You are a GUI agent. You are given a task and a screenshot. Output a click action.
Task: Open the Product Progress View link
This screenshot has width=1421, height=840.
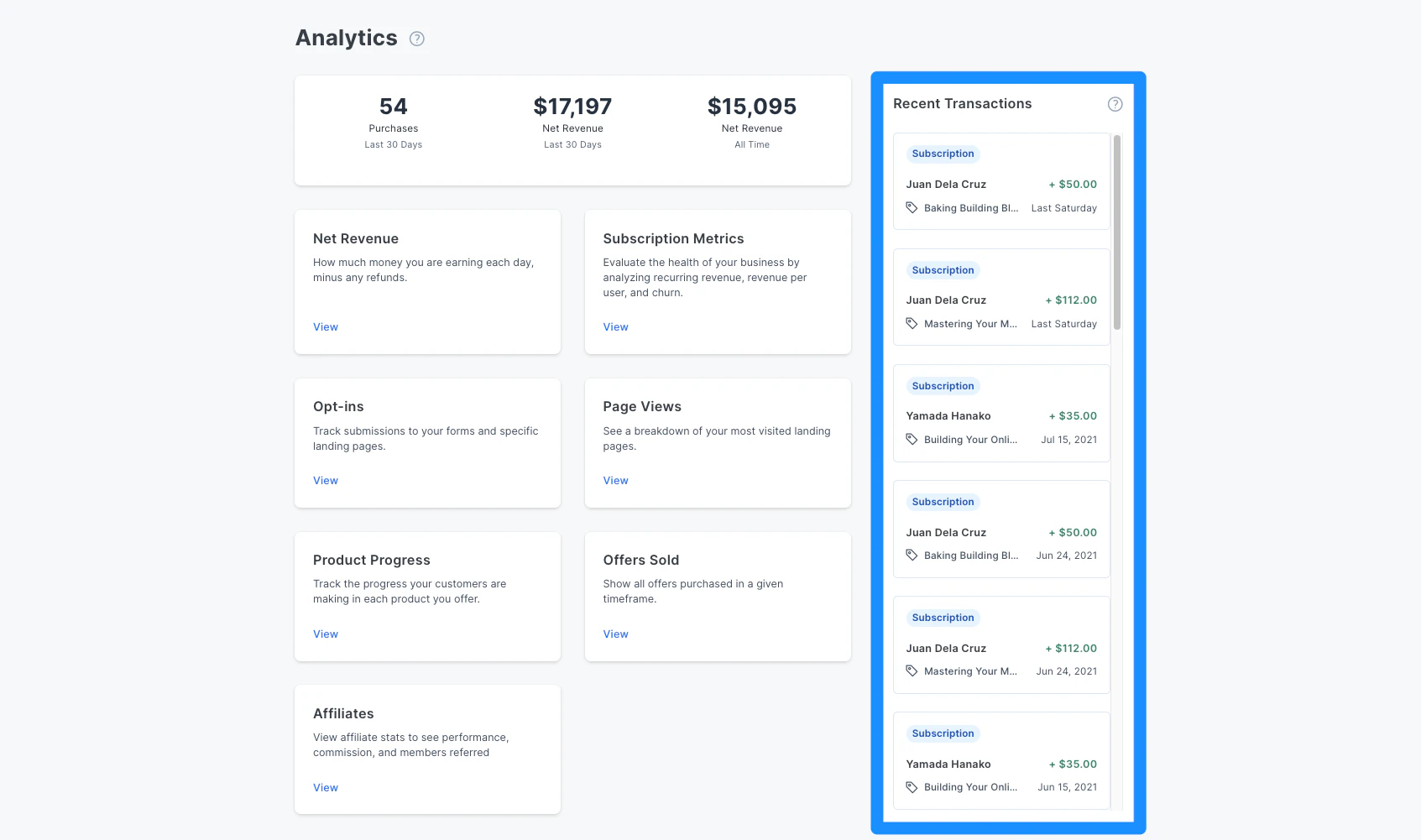(x=326, y=634)
